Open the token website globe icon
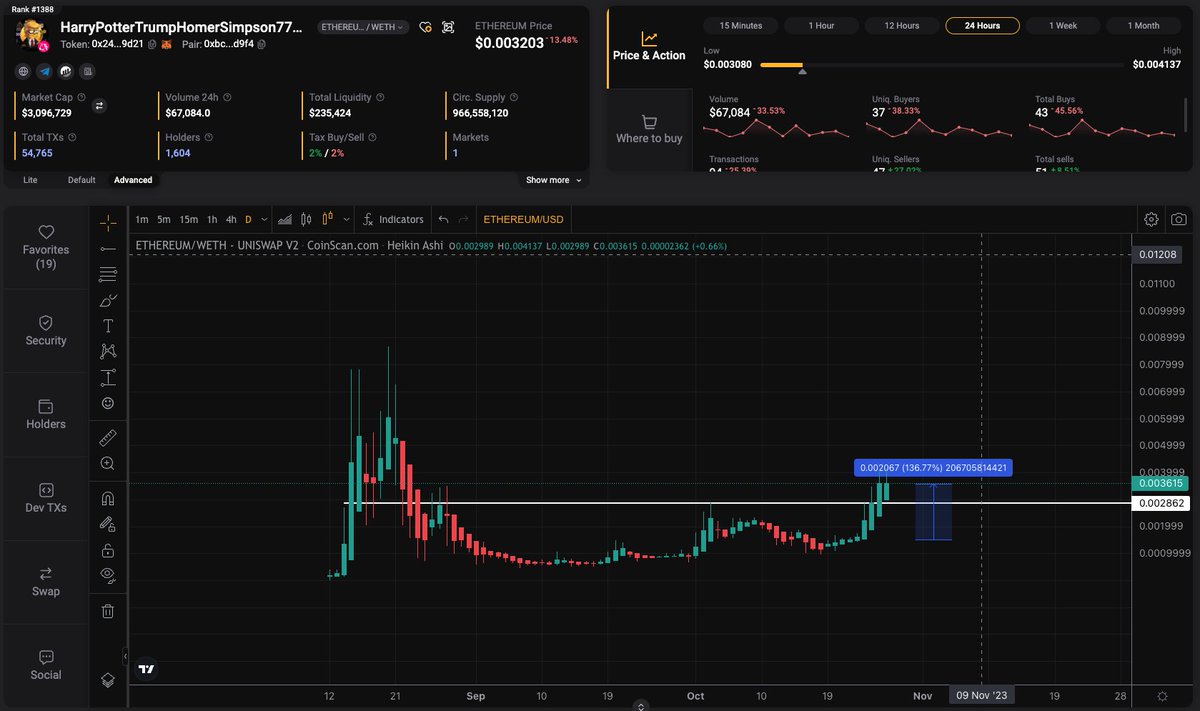This screenshot has height=711, width=1200. coord(24,71)
